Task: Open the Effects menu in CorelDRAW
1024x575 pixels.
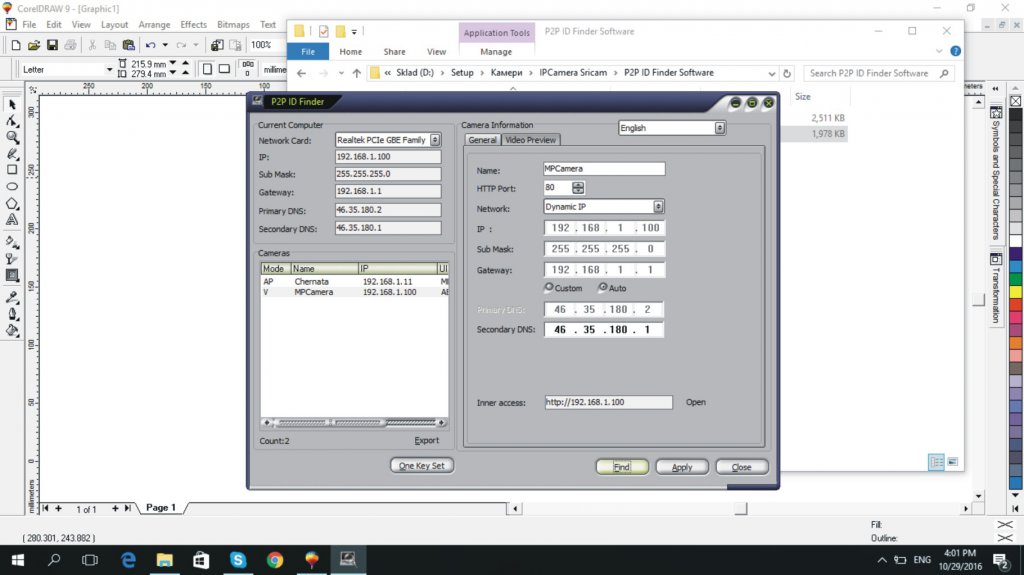Action: [x=193, y=24]
